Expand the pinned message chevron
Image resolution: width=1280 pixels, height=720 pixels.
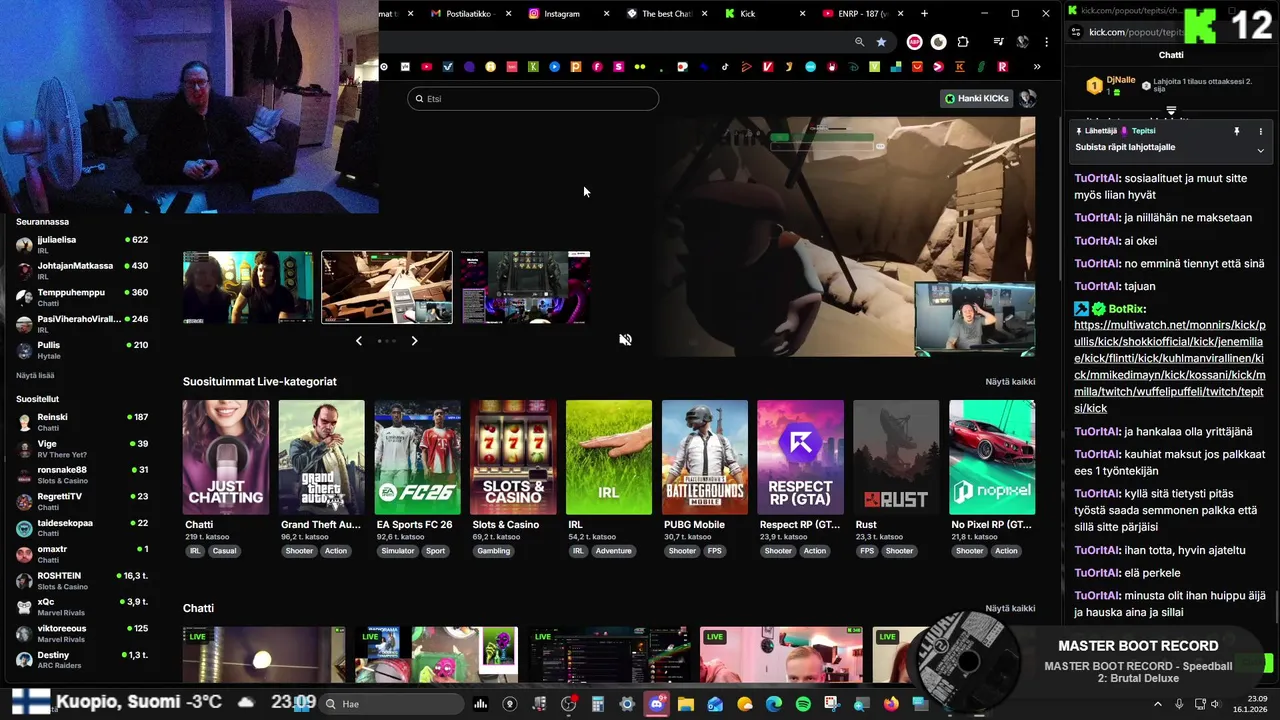coord(1260,150)
